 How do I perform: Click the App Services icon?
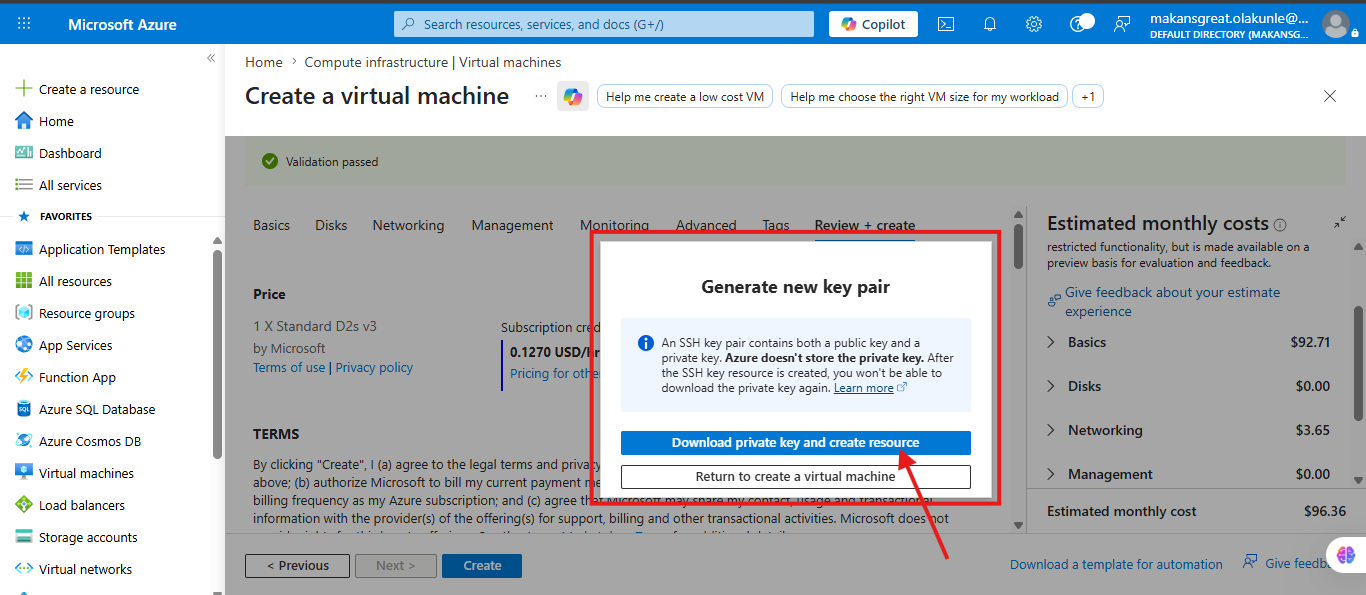[x=24, y=345]
